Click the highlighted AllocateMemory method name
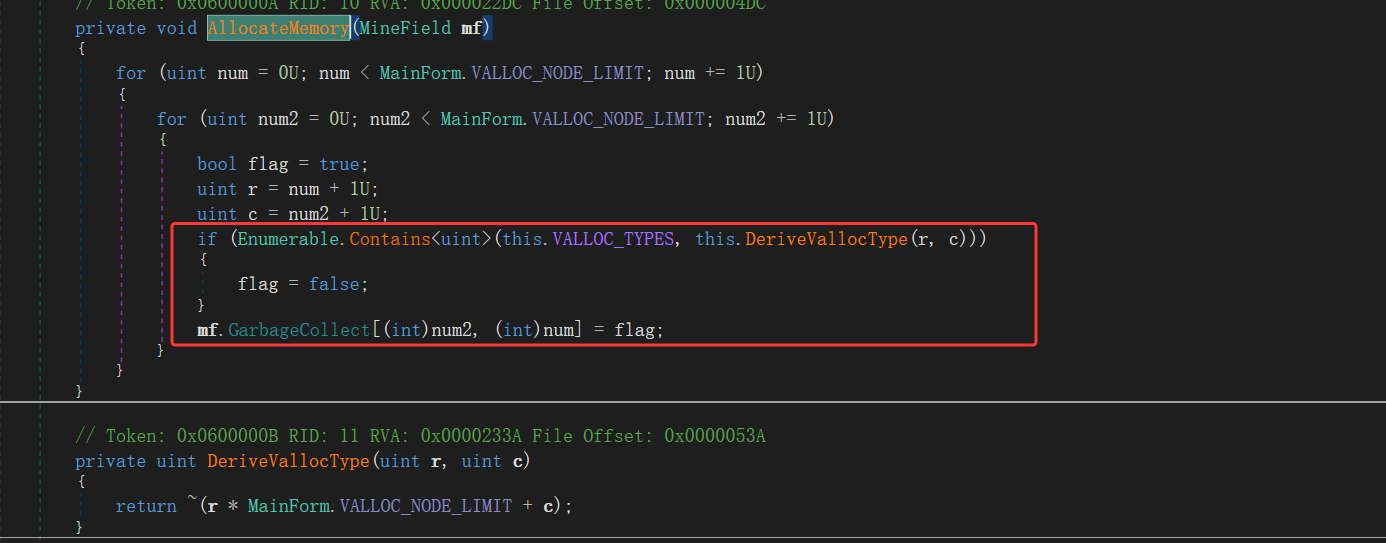The width and height of the screenshot is (1386, 543). [x=278, y=28]
